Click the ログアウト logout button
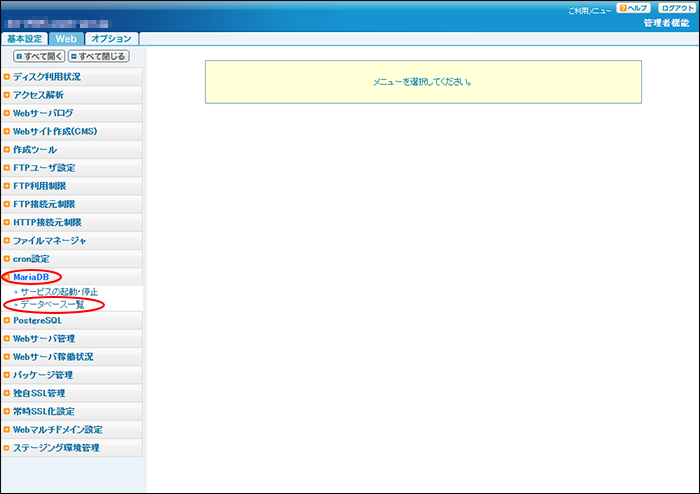This screenshot has width=700, height=494. coord(676,8)
